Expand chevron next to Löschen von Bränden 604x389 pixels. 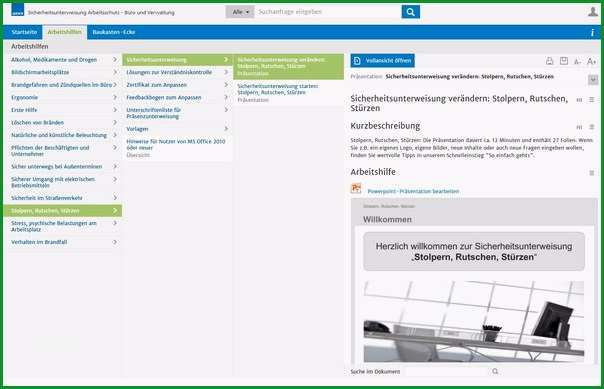click(x=115, y=122)
